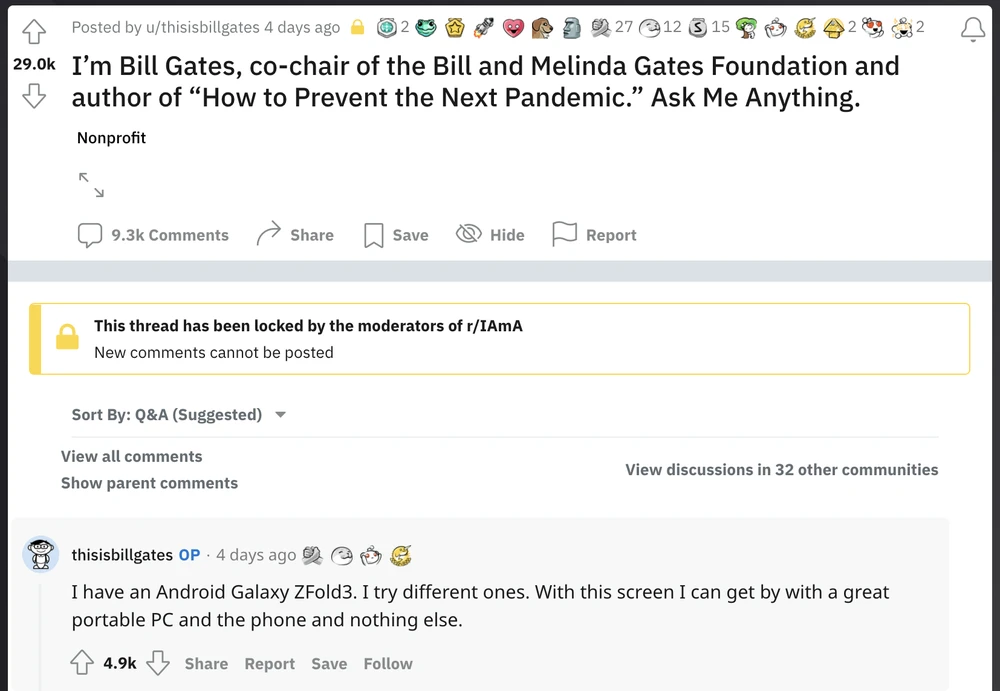Viewport: 1000px width, 691px height.
Task: Click View all comments link
Action: (x=131, y=456)
